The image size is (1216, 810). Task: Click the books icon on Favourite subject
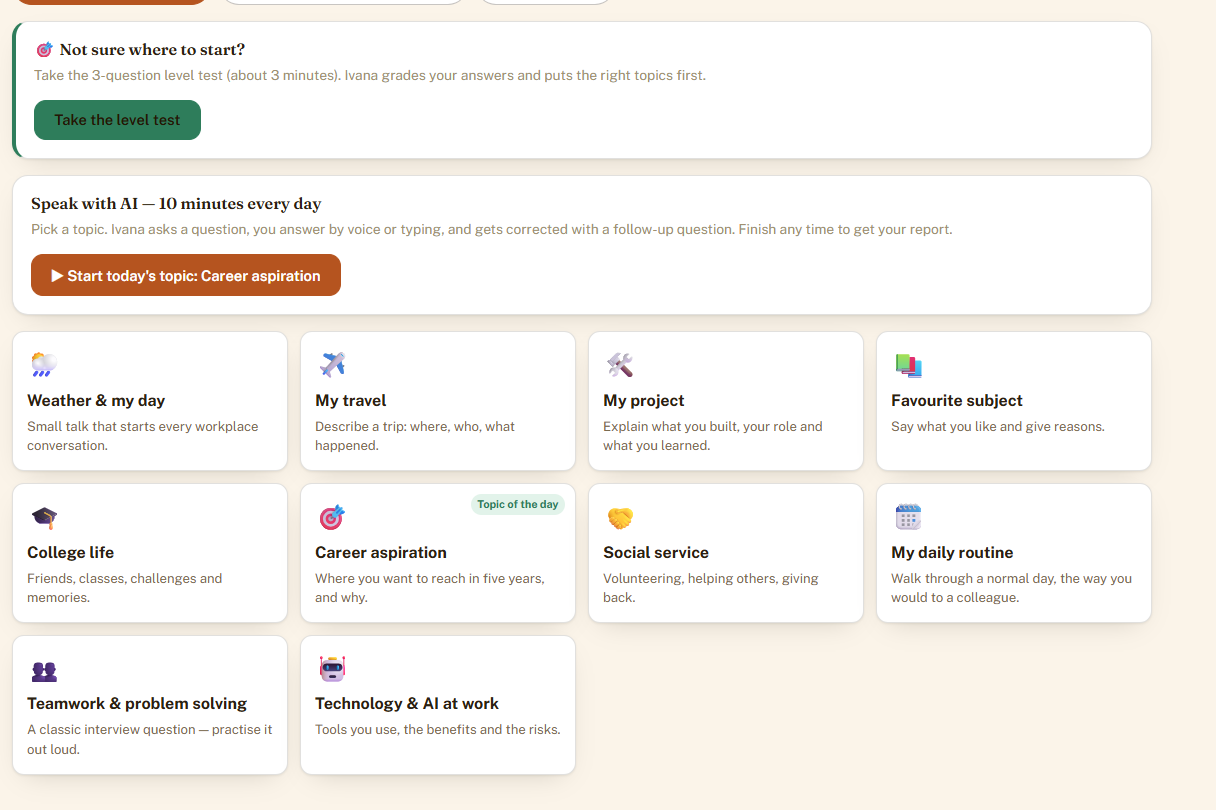908,365
